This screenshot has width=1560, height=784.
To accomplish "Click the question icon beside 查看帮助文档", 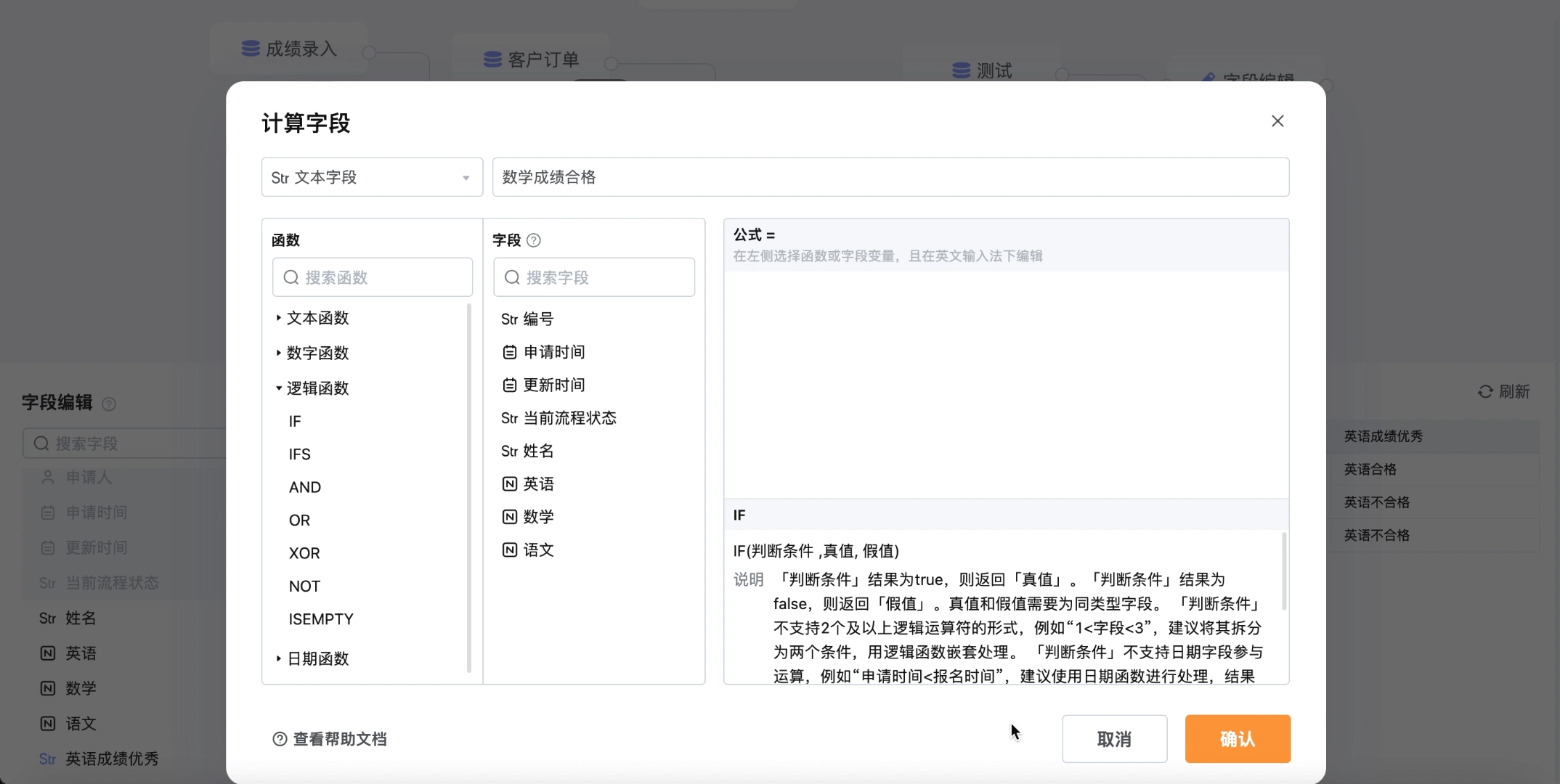I will (x=280, y=739).
